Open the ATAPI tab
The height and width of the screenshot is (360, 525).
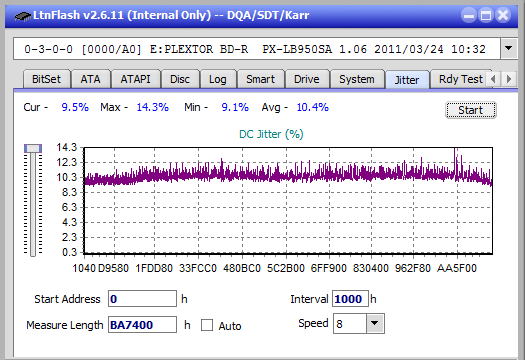click(x=135, y=79)
